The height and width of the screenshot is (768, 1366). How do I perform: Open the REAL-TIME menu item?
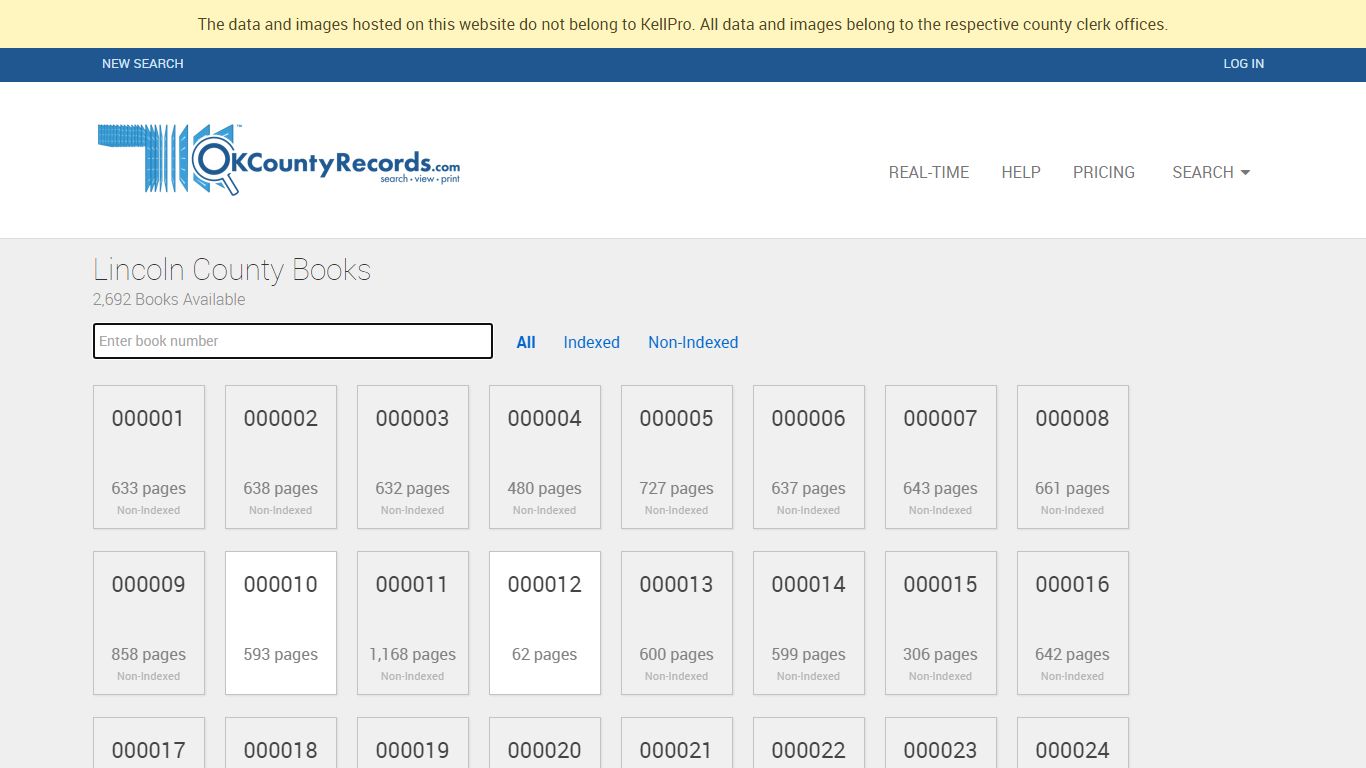(929, 172)
